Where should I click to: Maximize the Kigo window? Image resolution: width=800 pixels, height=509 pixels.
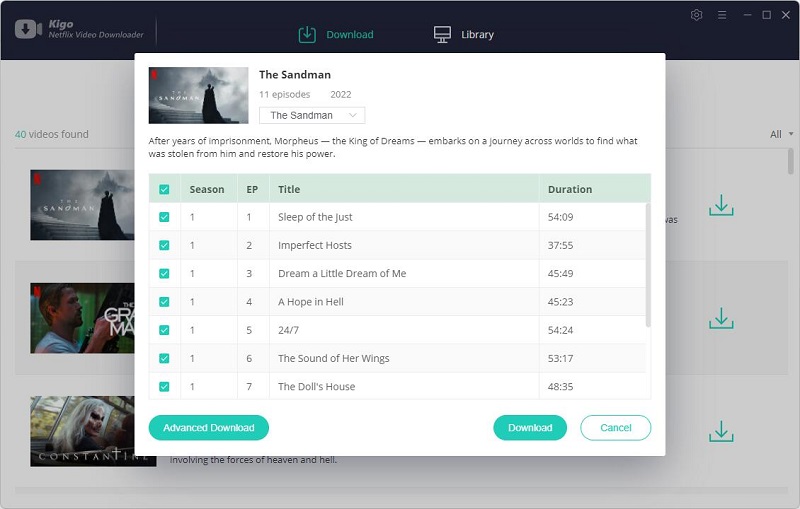point(766,15)
